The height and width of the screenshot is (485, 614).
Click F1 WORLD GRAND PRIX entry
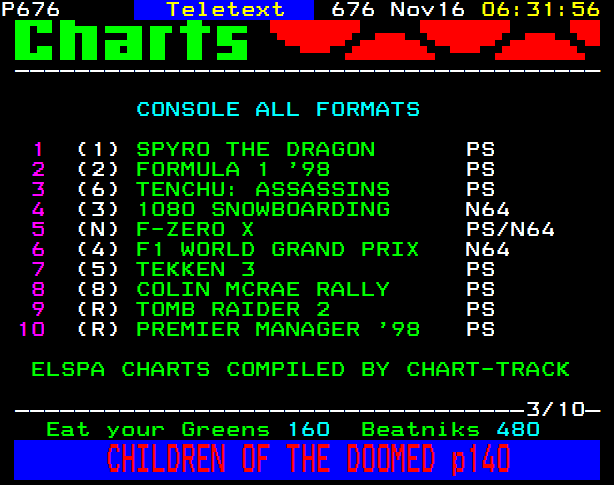(x=278, y=249)
